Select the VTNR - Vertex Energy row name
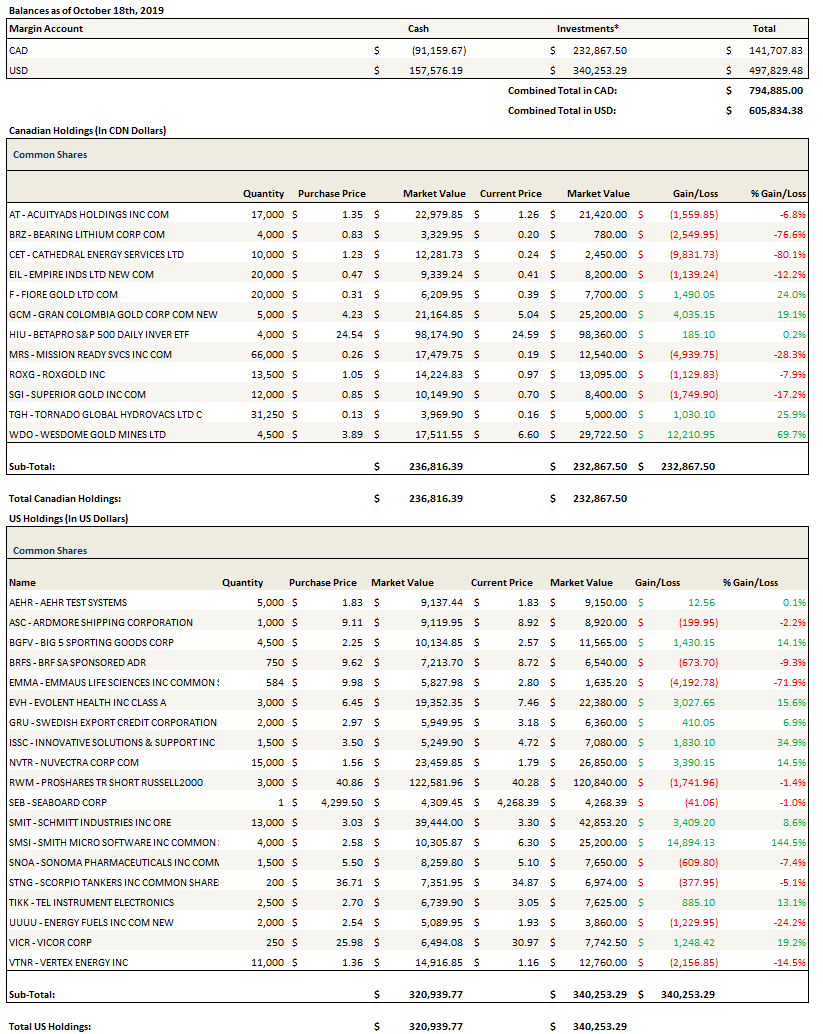The image size is (823, 1034). click(69, 962)
